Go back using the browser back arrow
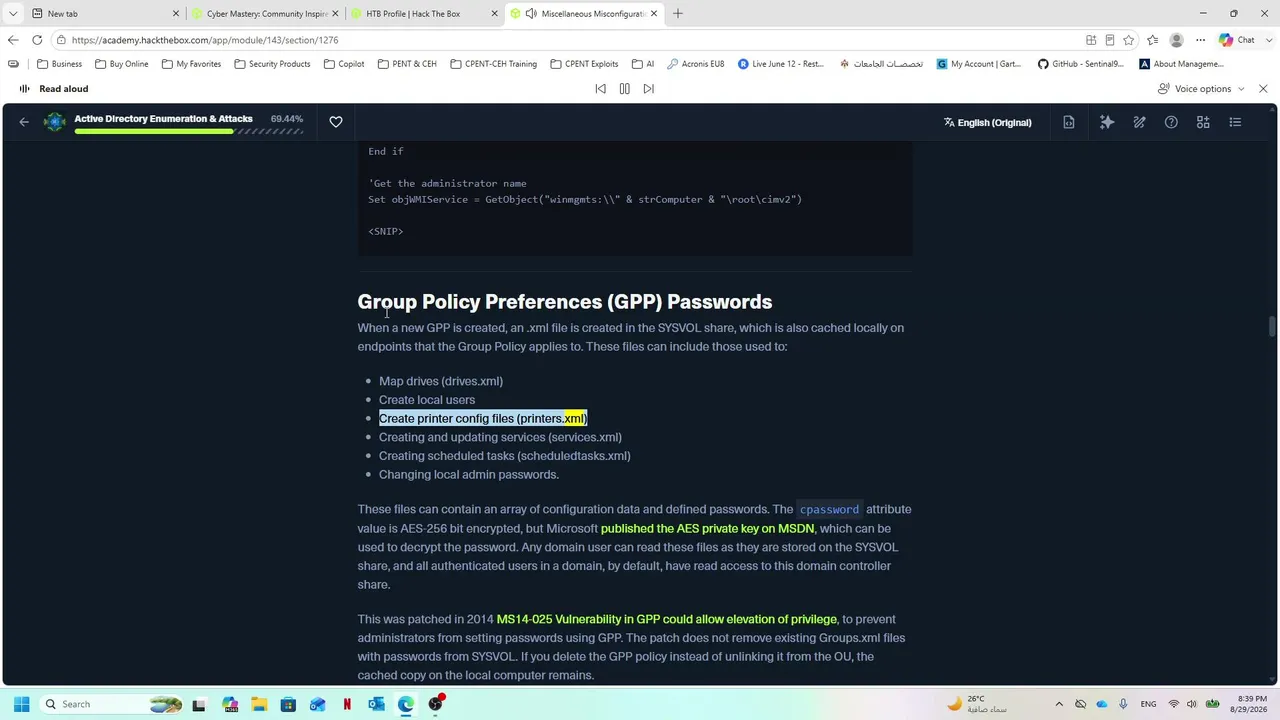Image resolution: width=1280 pixels, height=720 pixels. pyautogui.click(x=12, y=40)
